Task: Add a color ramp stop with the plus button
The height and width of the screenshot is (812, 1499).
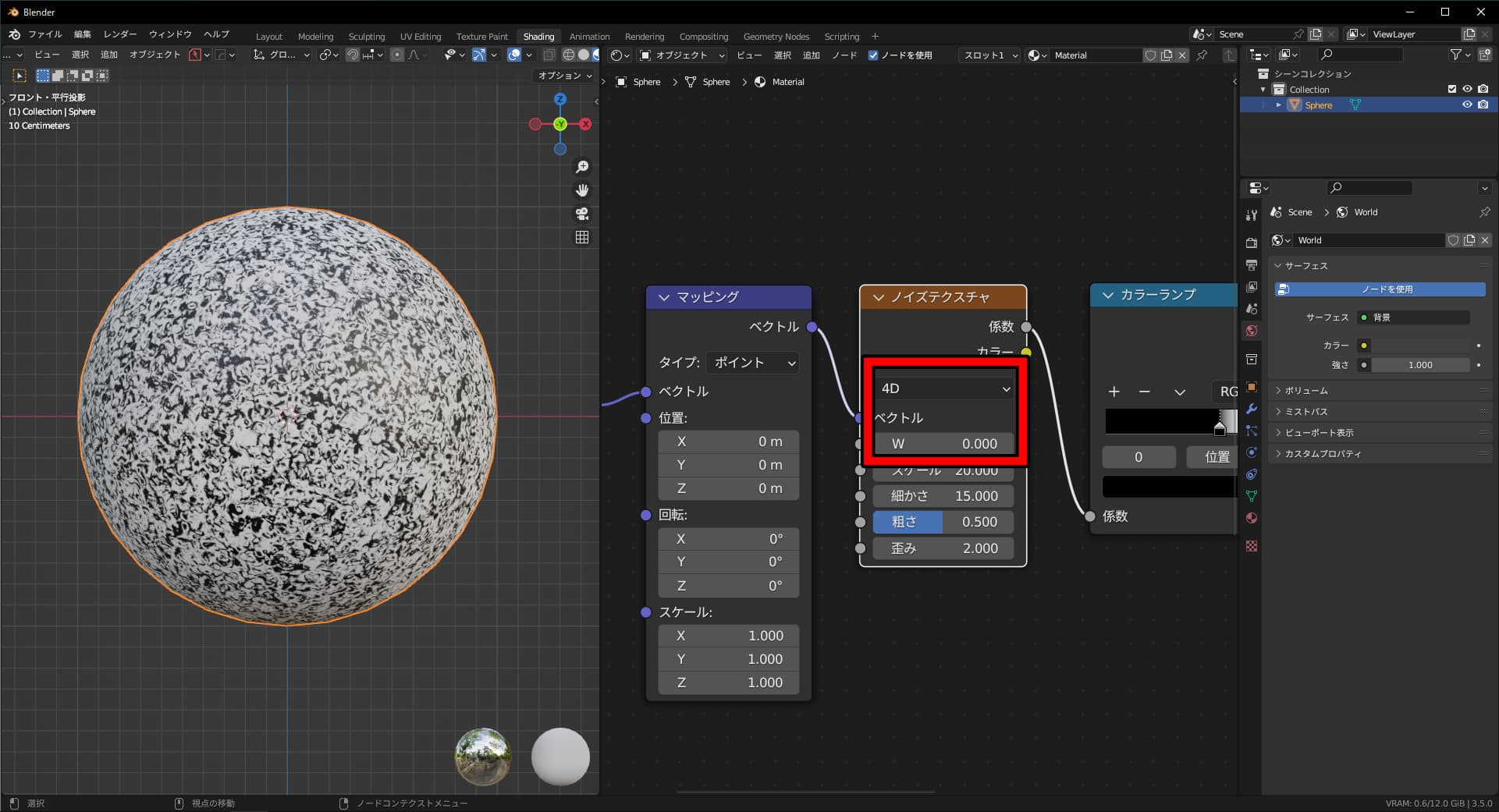Action: click(x=1114, y=392)
